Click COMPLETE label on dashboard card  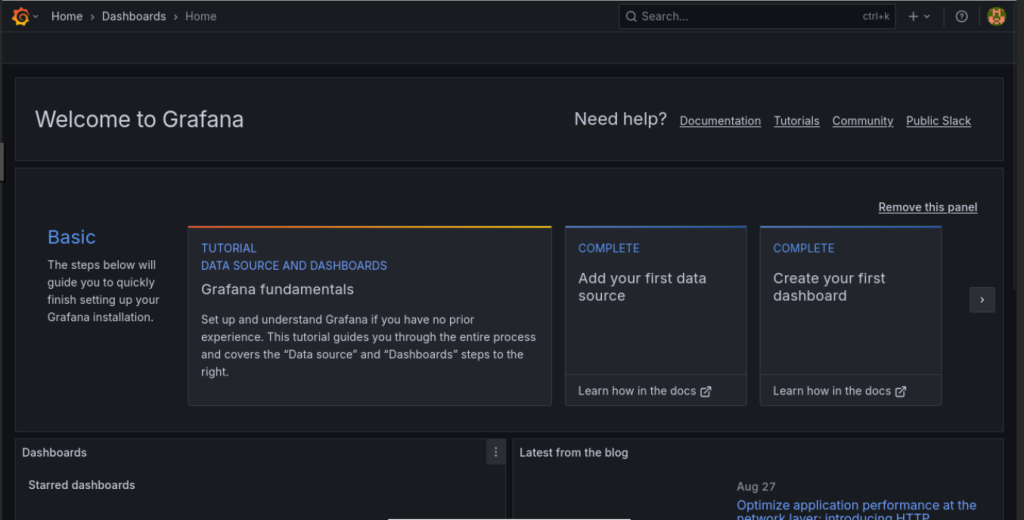coord(803,248)
